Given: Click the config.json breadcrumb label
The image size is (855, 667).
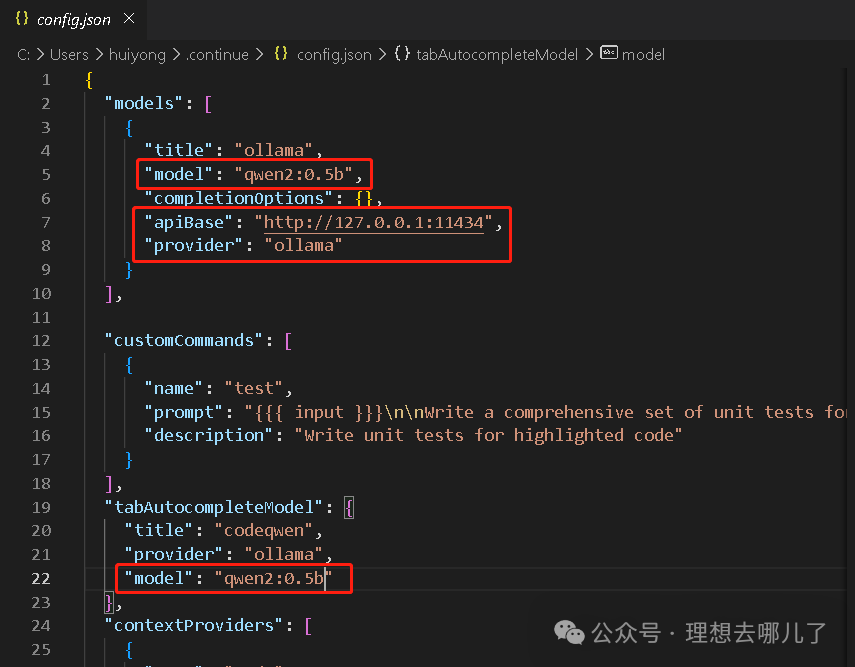Looking at the screenshot, I should [x=334, y=55].
